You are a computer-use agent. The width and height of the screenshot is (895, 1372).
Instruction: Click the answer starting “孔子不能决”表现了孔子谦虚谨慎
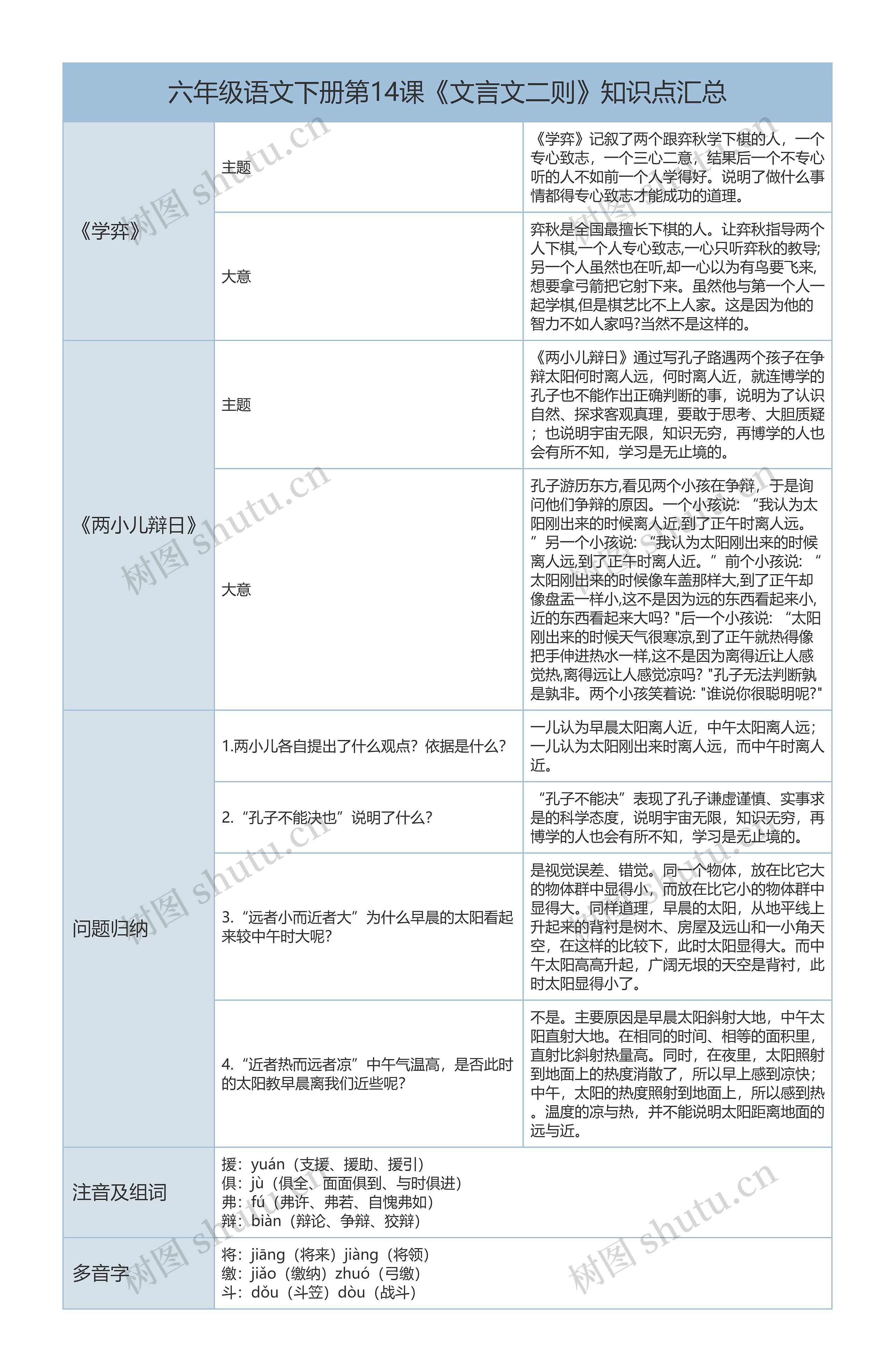678,817
